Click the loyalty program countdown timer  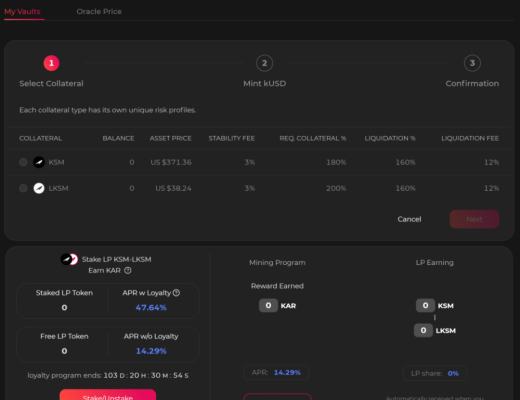[146, 375]
